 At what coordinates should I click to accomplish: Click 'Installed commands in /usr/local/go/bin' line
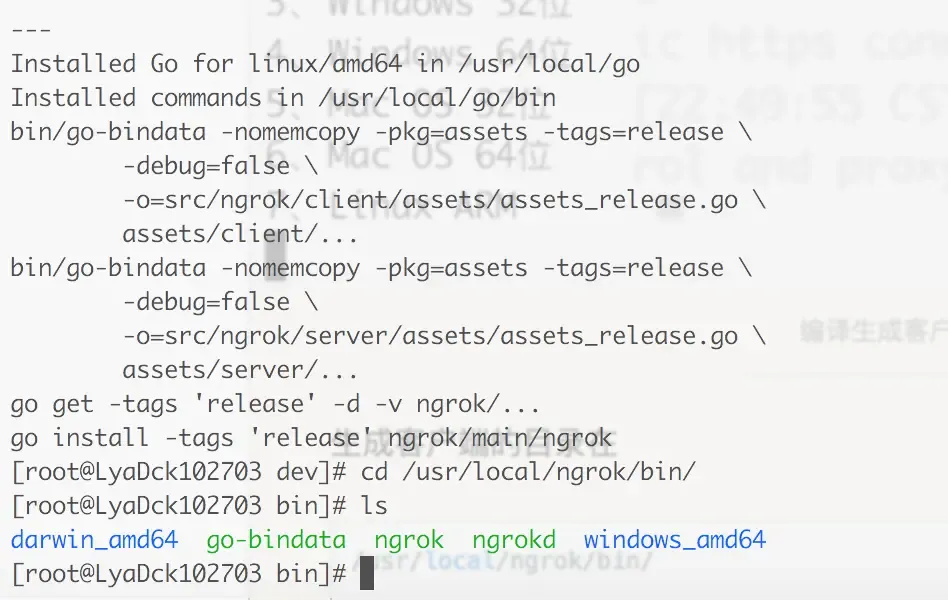click(x=283, y=98)
